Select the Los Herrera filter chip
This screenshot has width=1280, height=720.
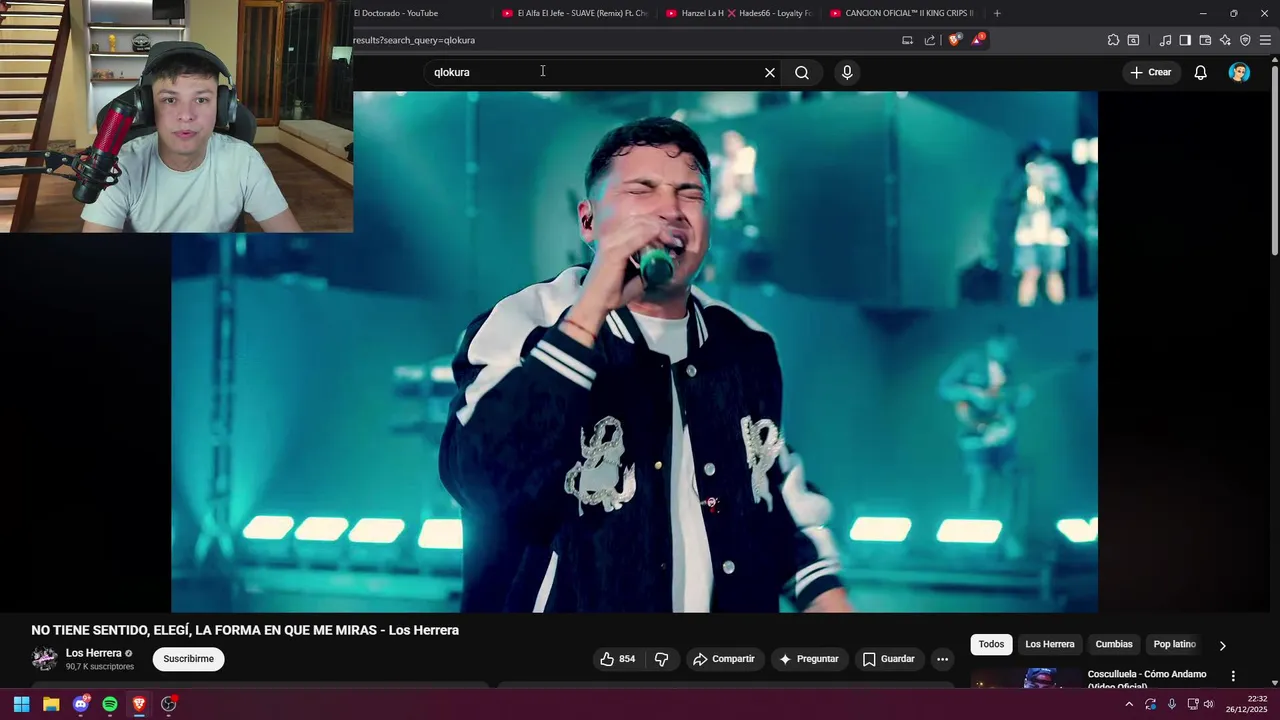tap(1050, 645)
